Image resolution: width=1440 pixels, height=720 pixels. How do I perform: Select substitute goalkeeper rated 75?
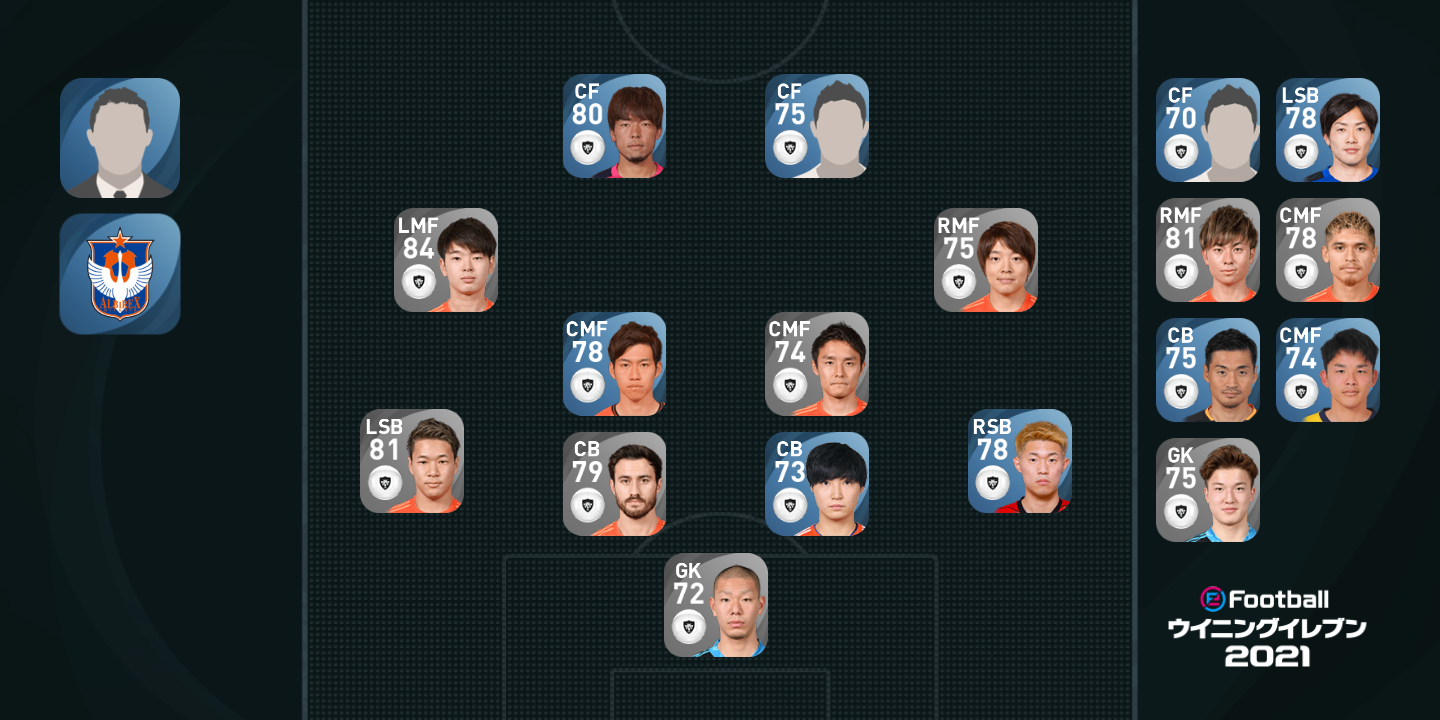(x=1208, y=490)
